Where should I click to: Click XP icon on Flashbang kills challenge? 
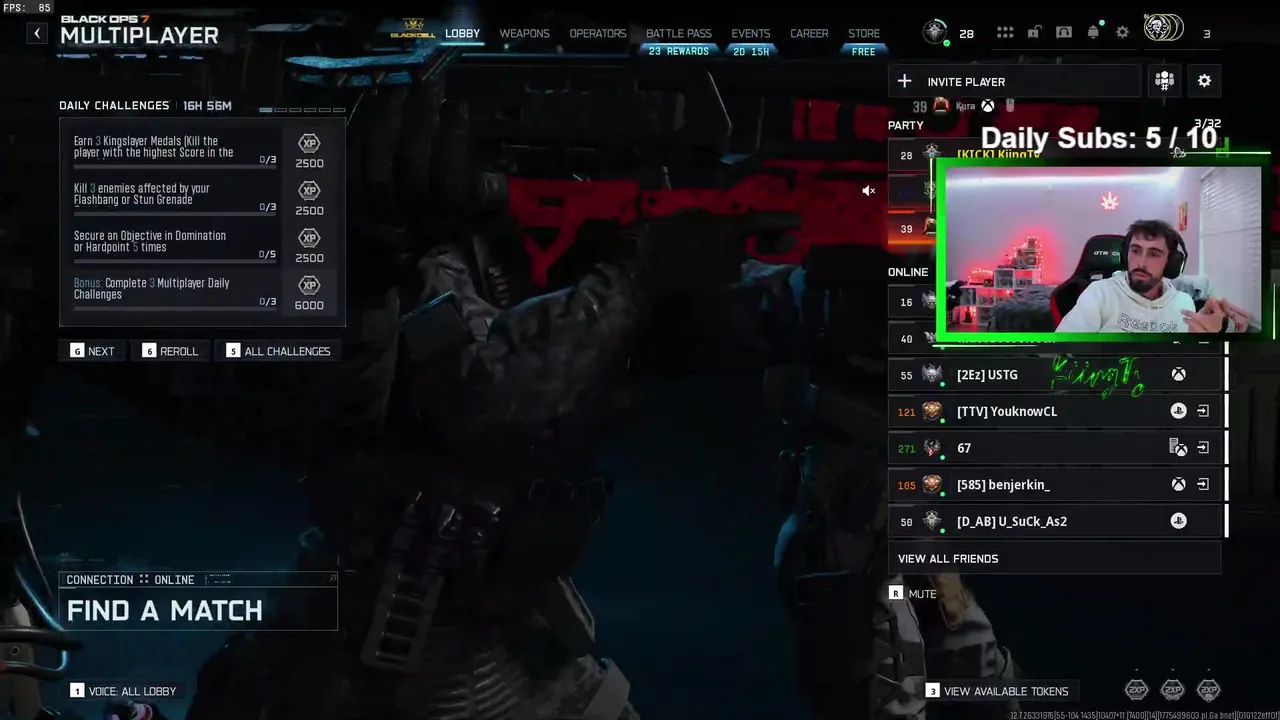[310, 190]
